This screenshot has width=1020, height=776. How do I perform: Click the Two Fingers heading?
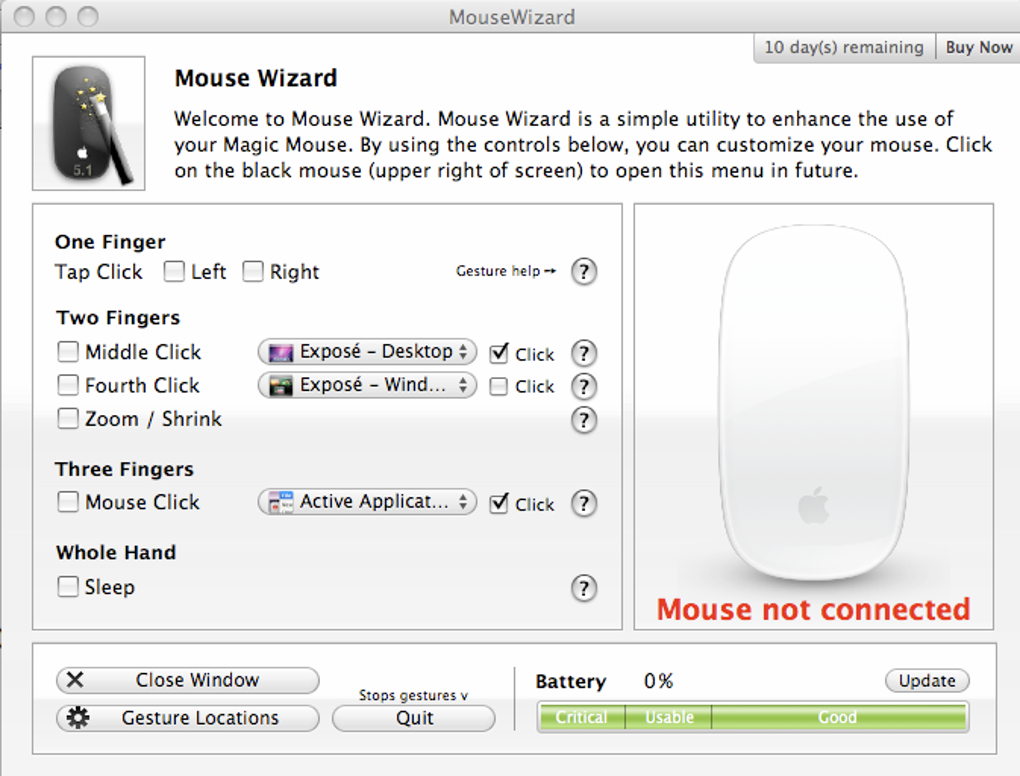coord(118,317)
